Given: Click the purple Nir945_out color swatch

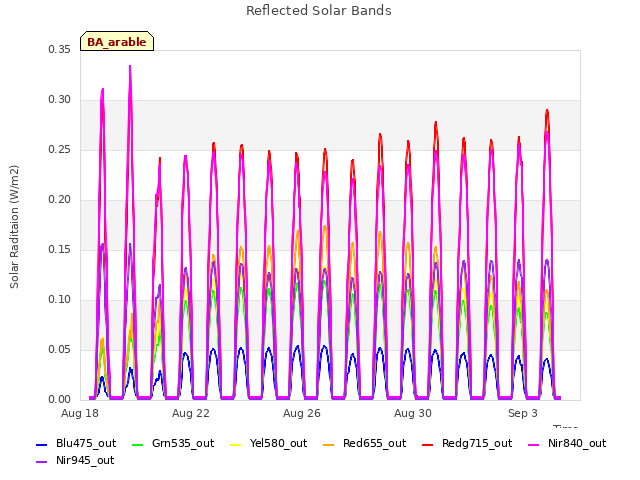Looking at the screenshot, I should coord(42,462).
